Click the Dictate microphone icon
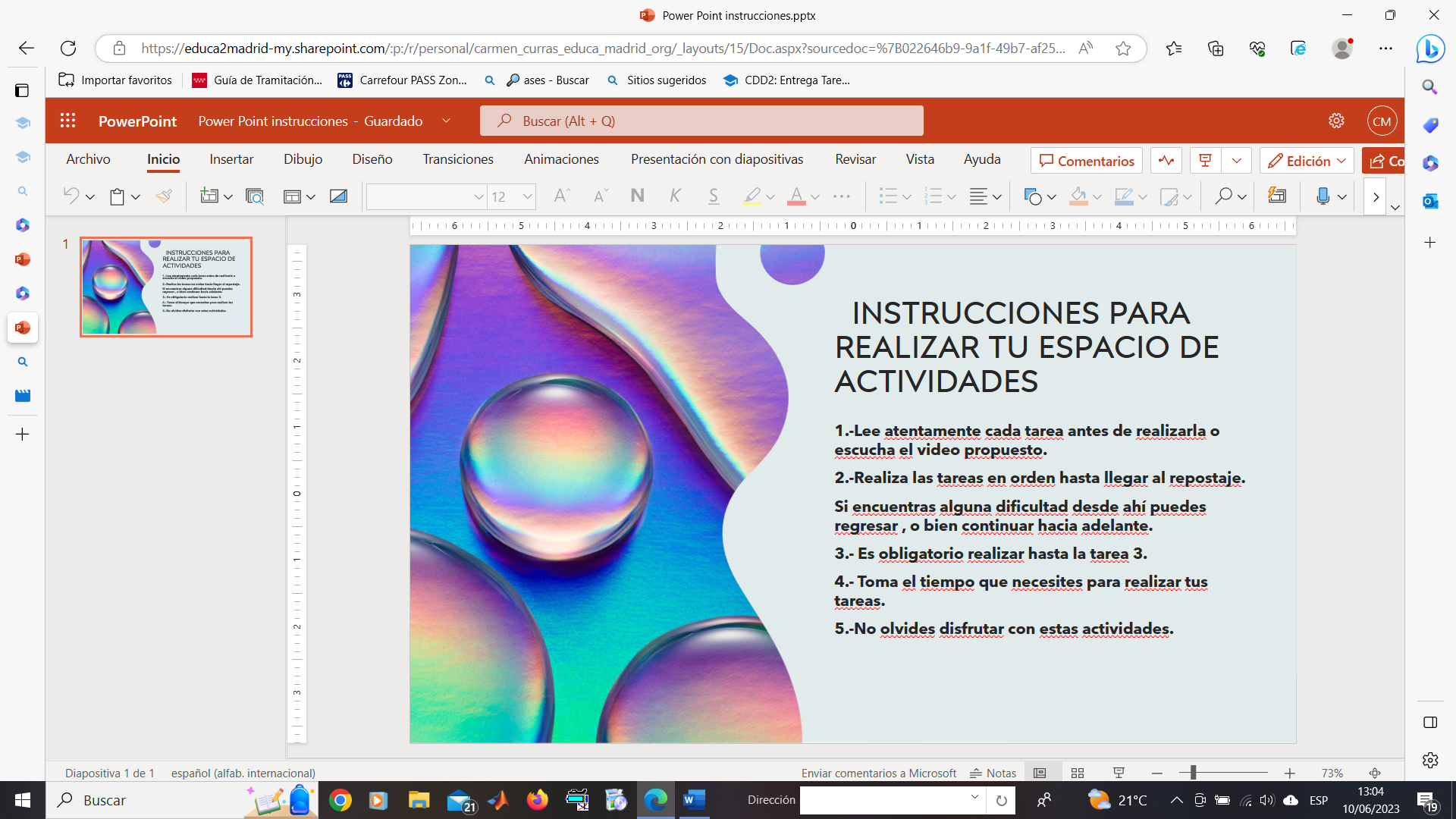The width and height of the screenshot is (1456, 819). tap(1323, 196)
